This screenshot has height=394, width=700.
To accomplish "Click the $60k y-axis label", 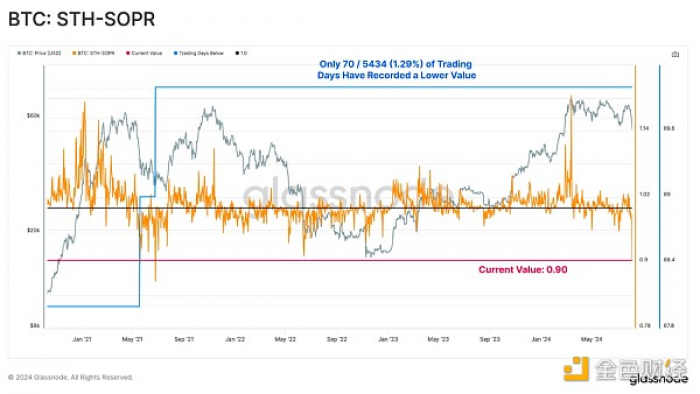I will tap(33, 116).
